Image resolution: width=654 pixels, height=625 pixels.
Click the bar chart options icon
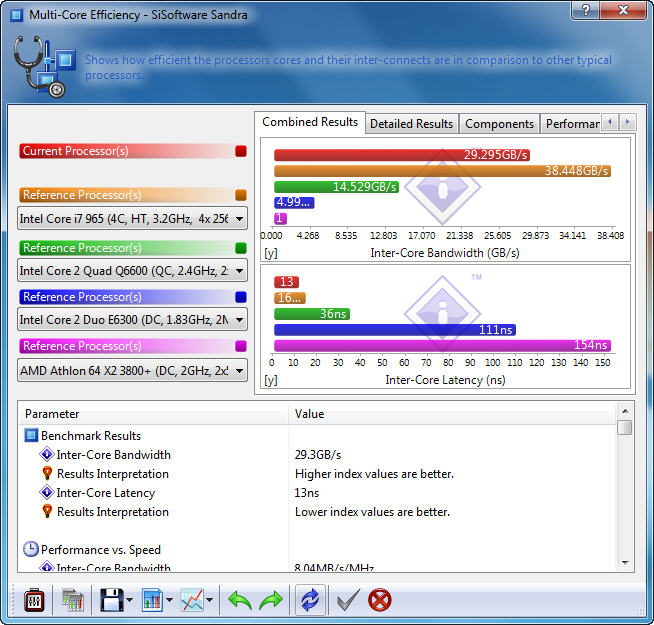coord(153,600)
